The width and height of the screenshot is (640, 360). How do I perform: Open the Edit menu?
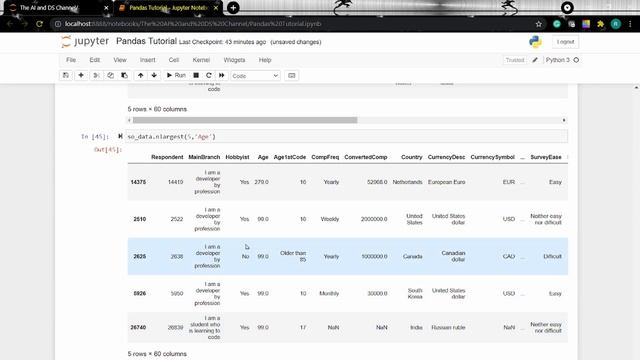95,60
